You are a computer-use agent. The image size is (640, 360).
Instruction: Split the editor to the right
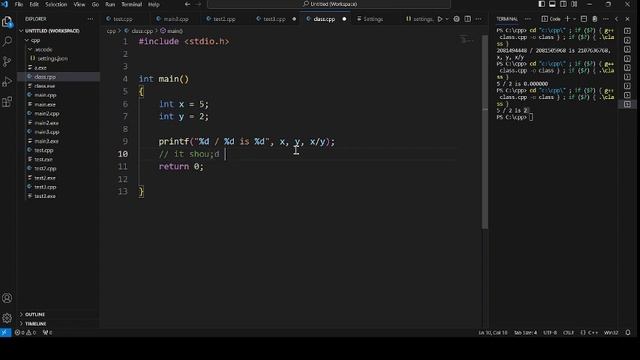467,19
